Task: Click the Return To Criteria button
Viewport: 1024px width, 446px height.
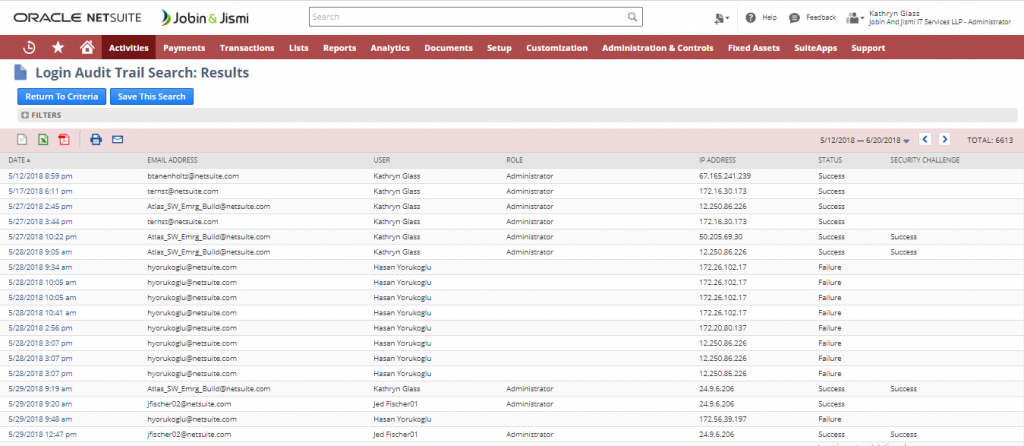Action: tap(60, 96)
